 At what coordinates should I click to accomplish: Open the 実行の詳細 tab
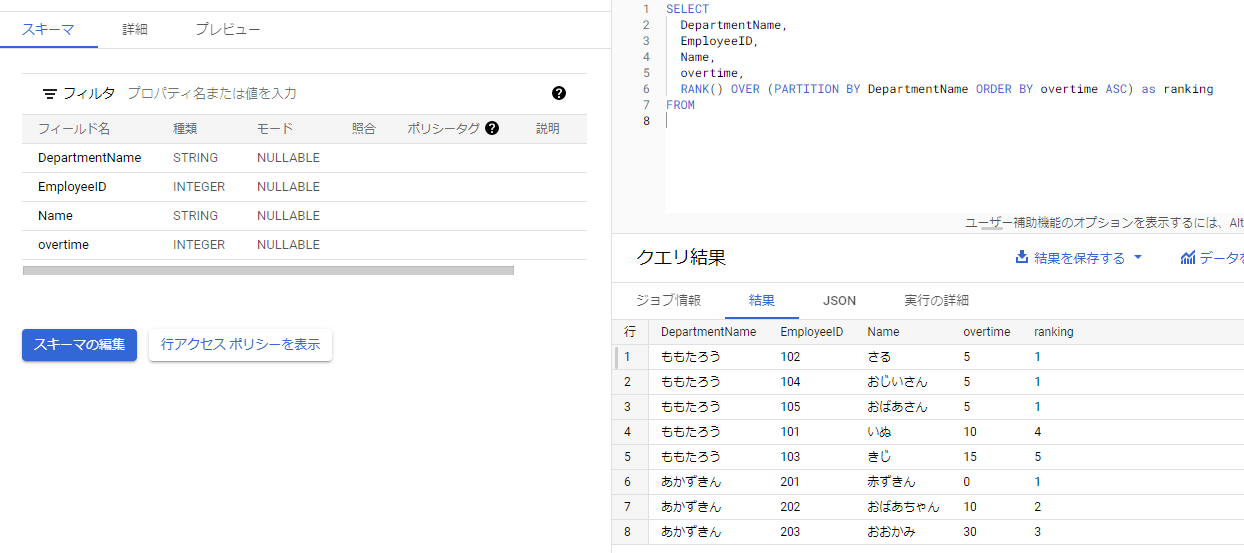click(937, 300)
